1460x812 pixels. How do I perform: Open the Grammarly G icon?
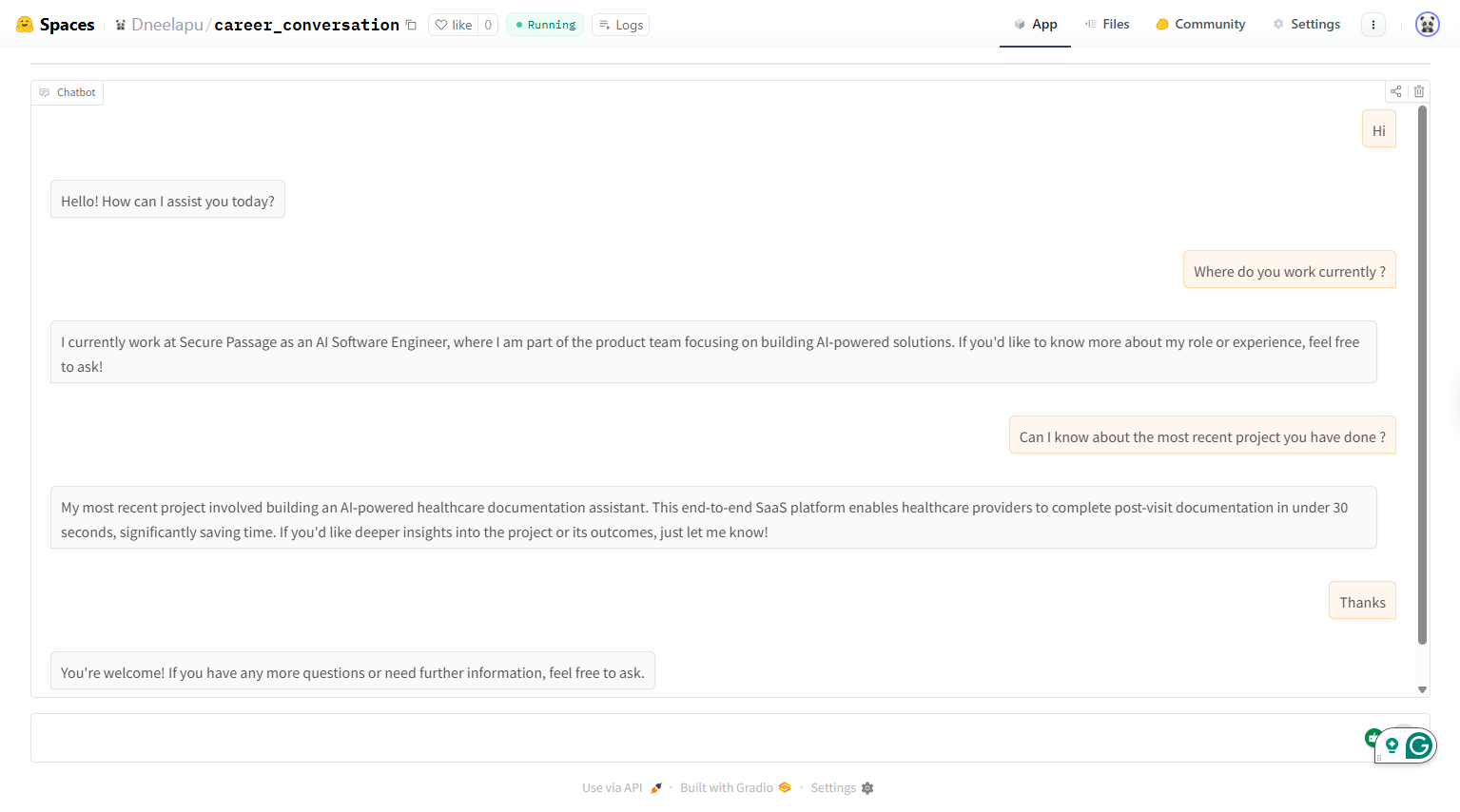[x=1418, y=746]
